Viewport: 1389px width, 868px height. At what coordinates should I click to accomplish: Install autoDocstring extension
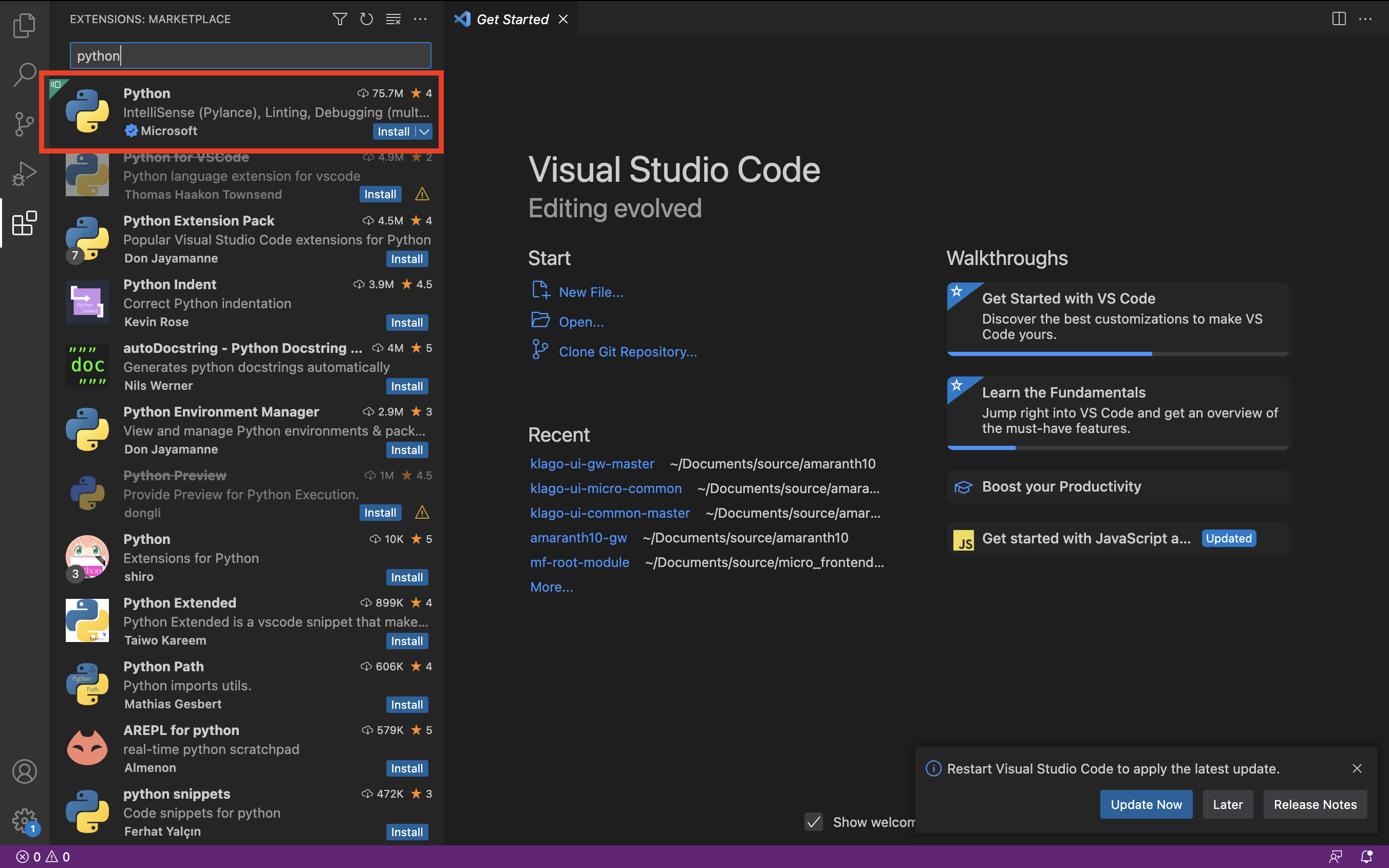click(407, 386)
